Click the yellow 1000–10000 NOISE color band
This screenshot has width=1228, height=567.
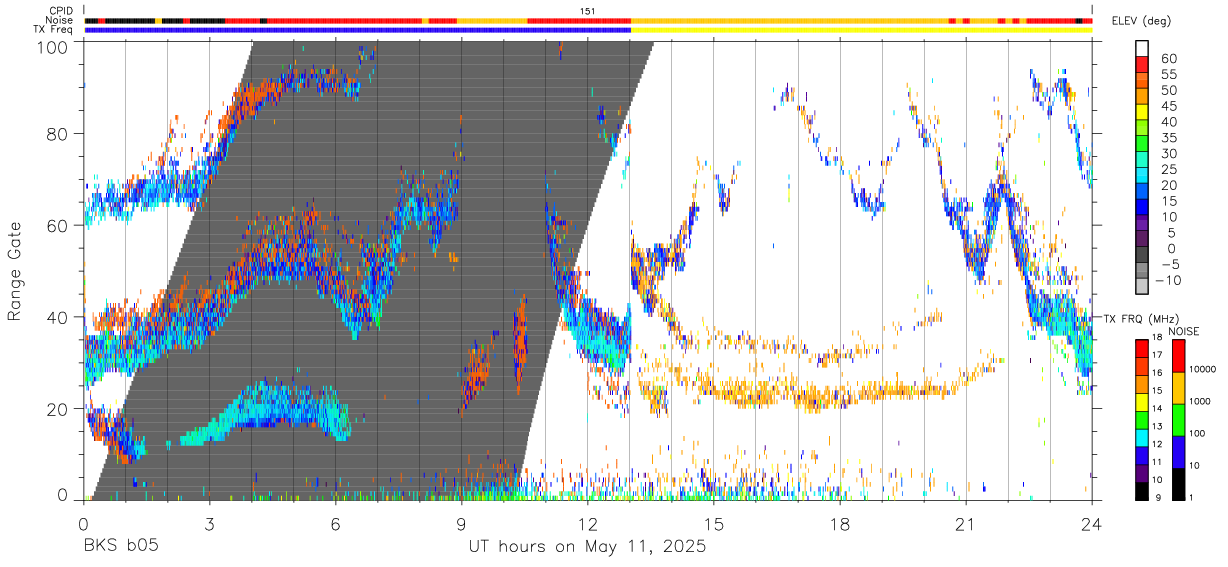coord(1177,388)
